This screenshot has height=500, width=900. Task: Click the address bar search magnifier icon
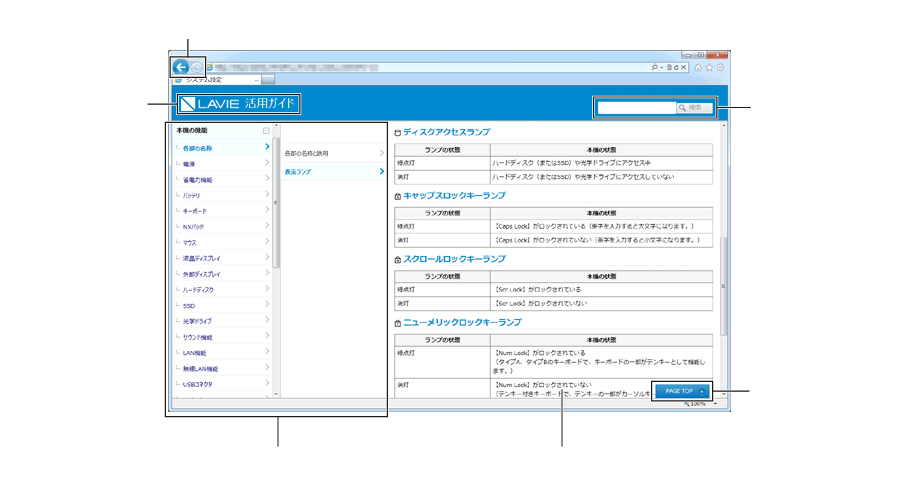(x=654, y=68)
